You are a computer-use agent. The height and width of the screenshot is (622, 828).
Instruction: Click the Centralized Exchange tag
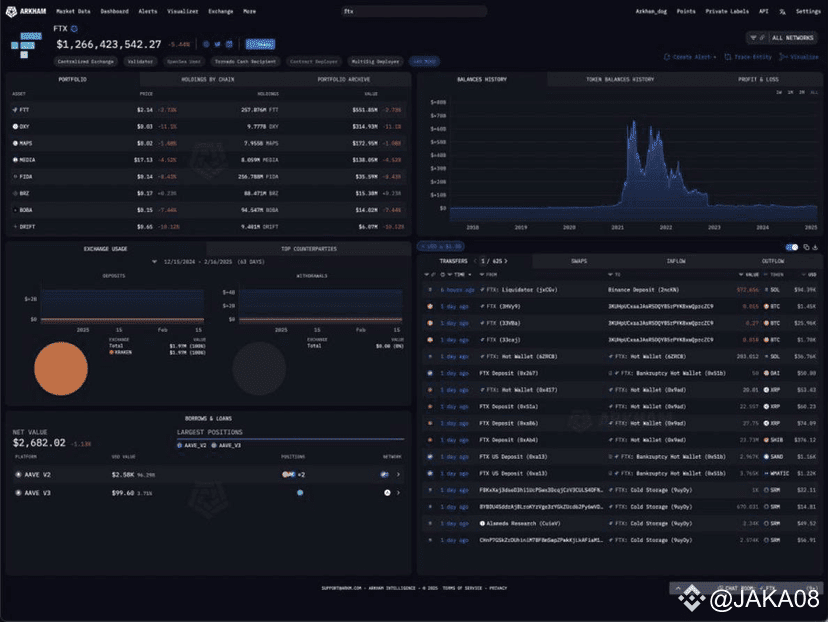click(86, 62)
